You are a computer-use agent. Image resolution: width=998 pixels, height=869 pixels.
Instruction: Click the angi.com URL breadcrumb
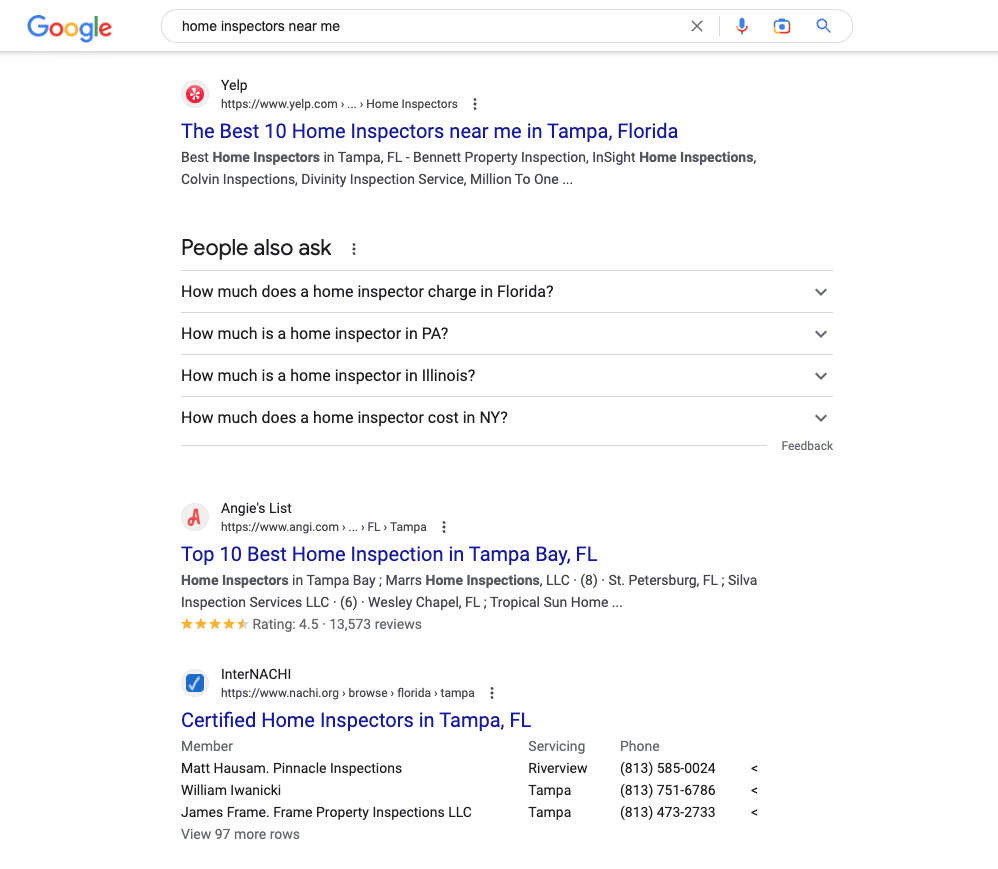click(323, 526)
